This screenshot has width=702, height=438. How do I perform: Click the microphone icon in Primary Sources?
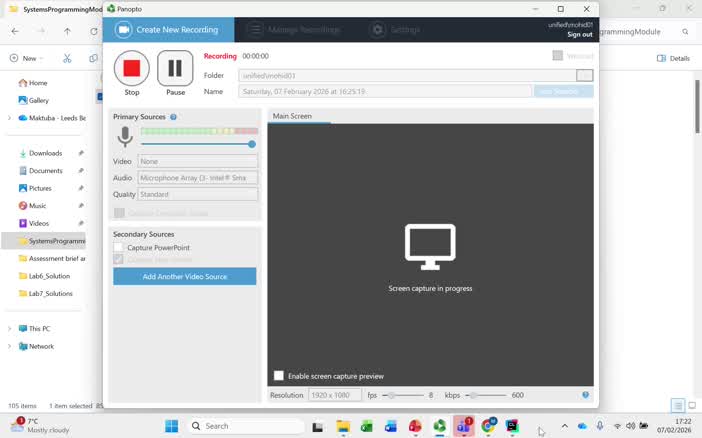[125, 137]
